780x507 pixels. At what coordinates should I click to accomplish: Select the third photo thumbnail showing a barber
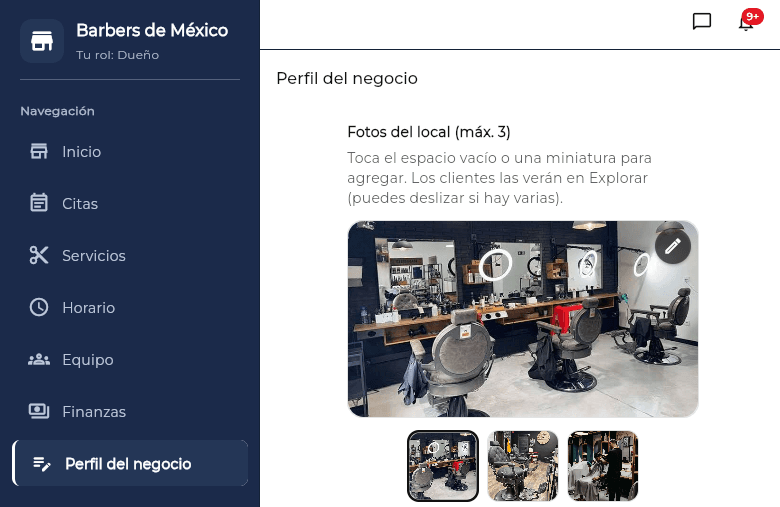click(x=603, y=466)
